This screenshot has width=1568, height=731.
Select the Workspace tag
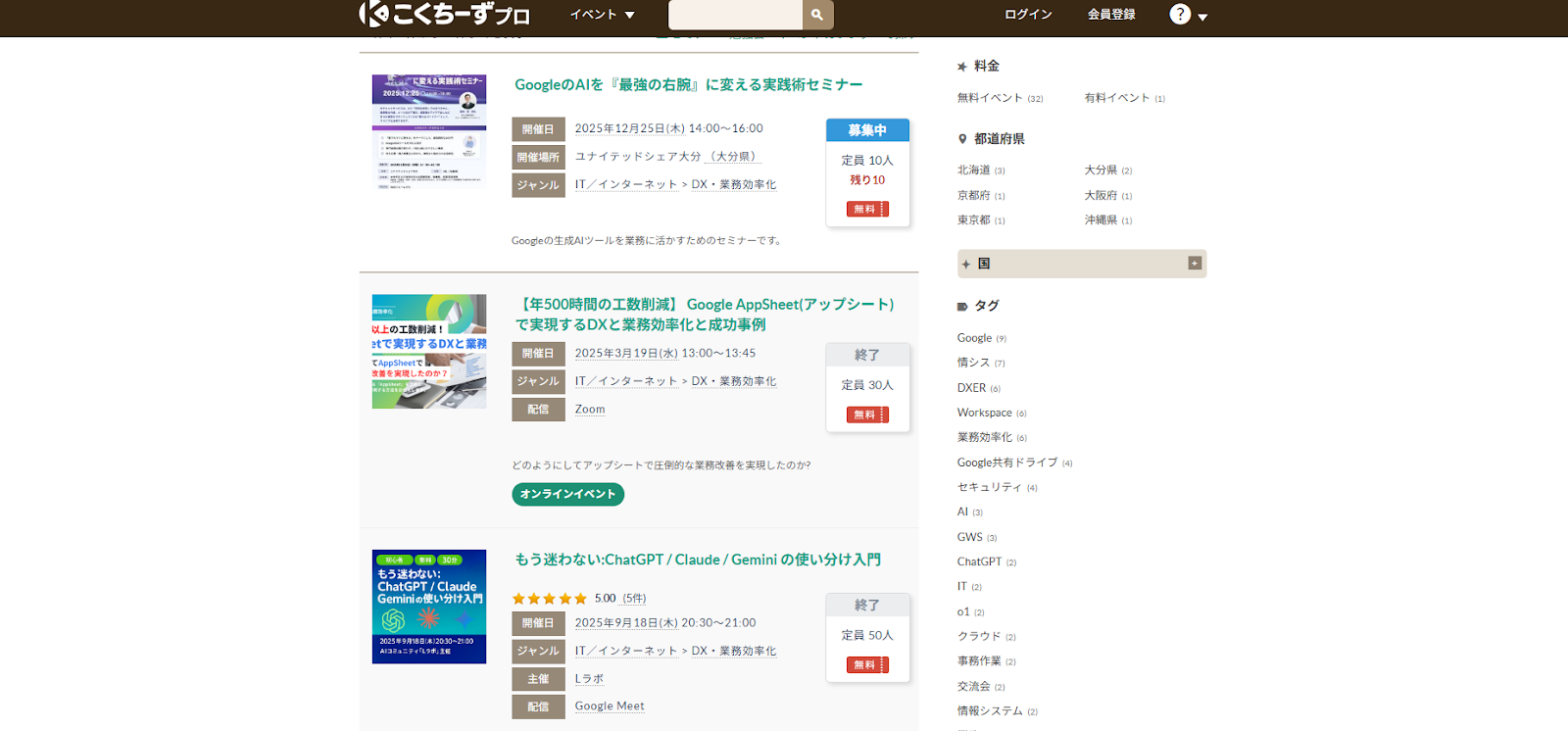tap(992, 413)
